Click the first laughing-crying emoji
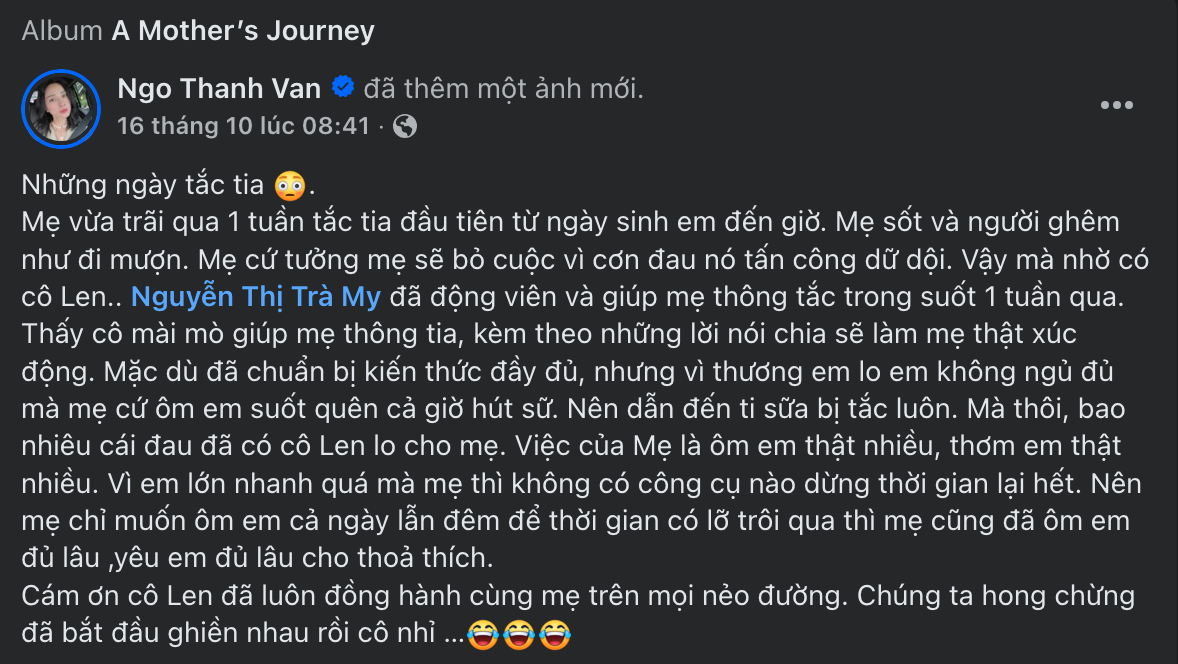The width and height of the screenshot is (1178, 664). 485,634
